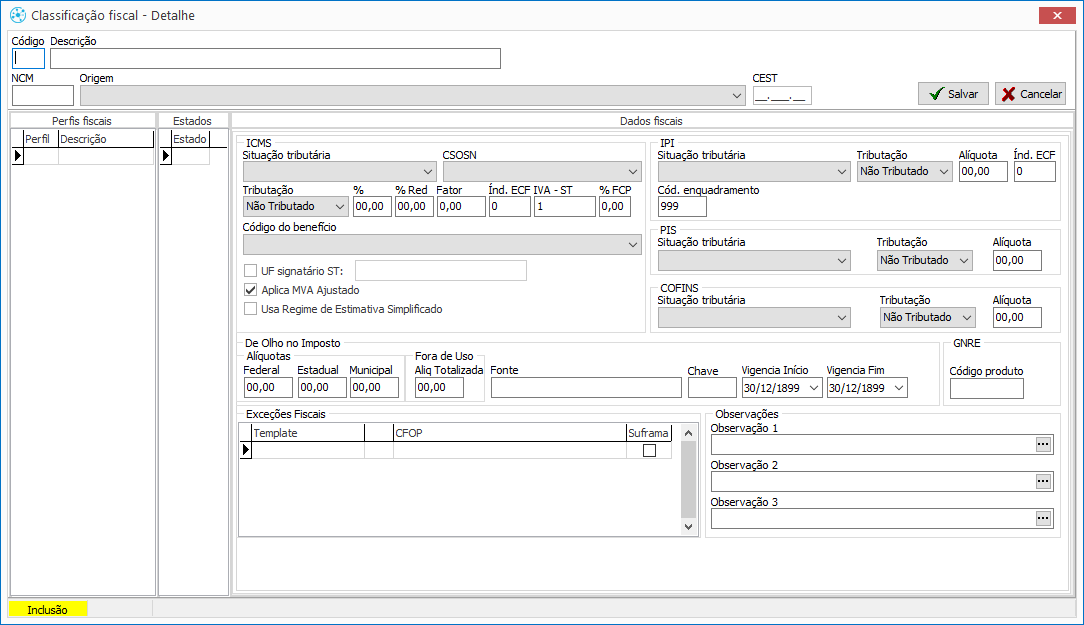1084x625 pixels.
Task: Click the app icon in title bar
Action: (x=17, y=15)
